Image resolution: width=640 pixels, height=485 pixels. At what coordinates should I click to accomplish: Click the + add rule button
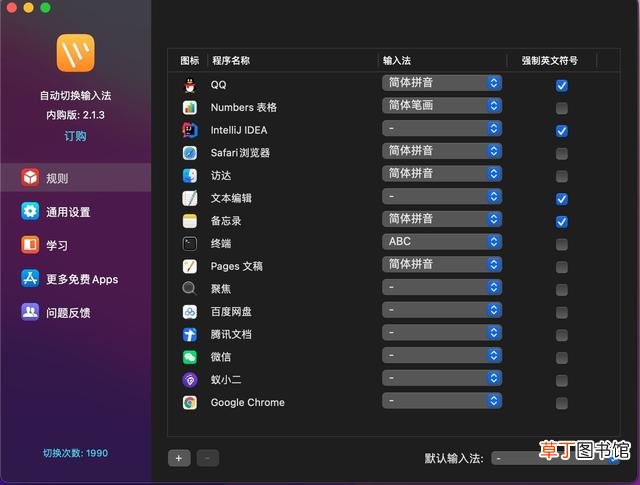(x=179, y=458)
